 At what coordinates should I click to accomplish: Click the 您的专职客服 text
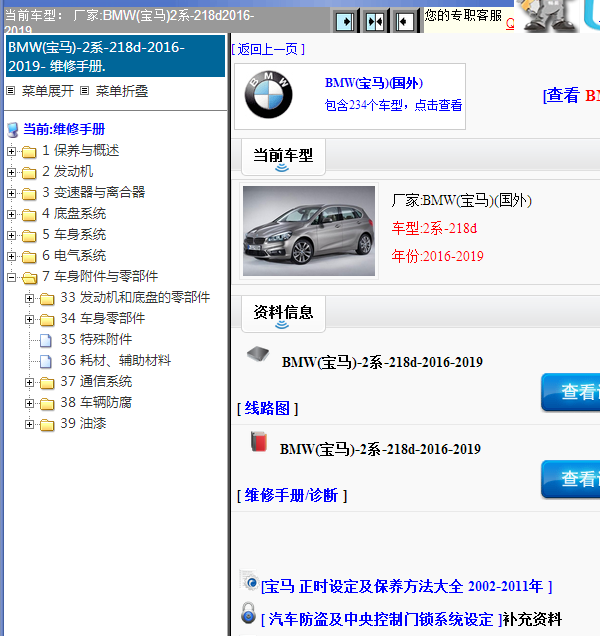[x=463, y=15]
